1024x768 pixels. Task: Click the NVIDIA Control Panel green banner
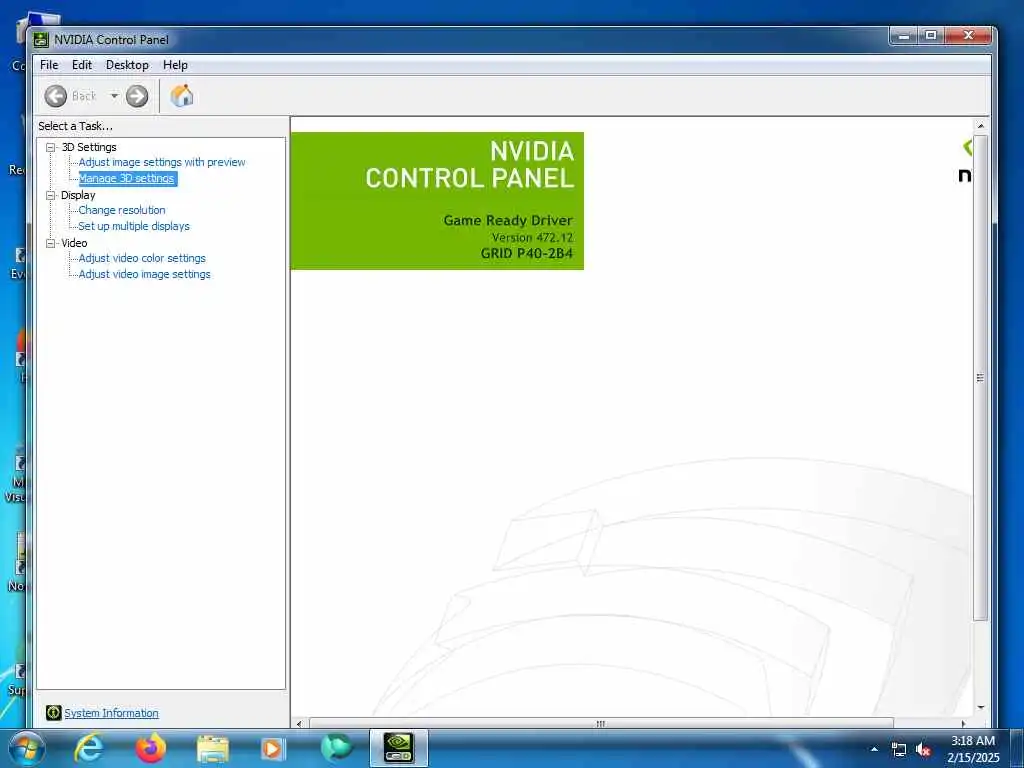tap(437, 200)
